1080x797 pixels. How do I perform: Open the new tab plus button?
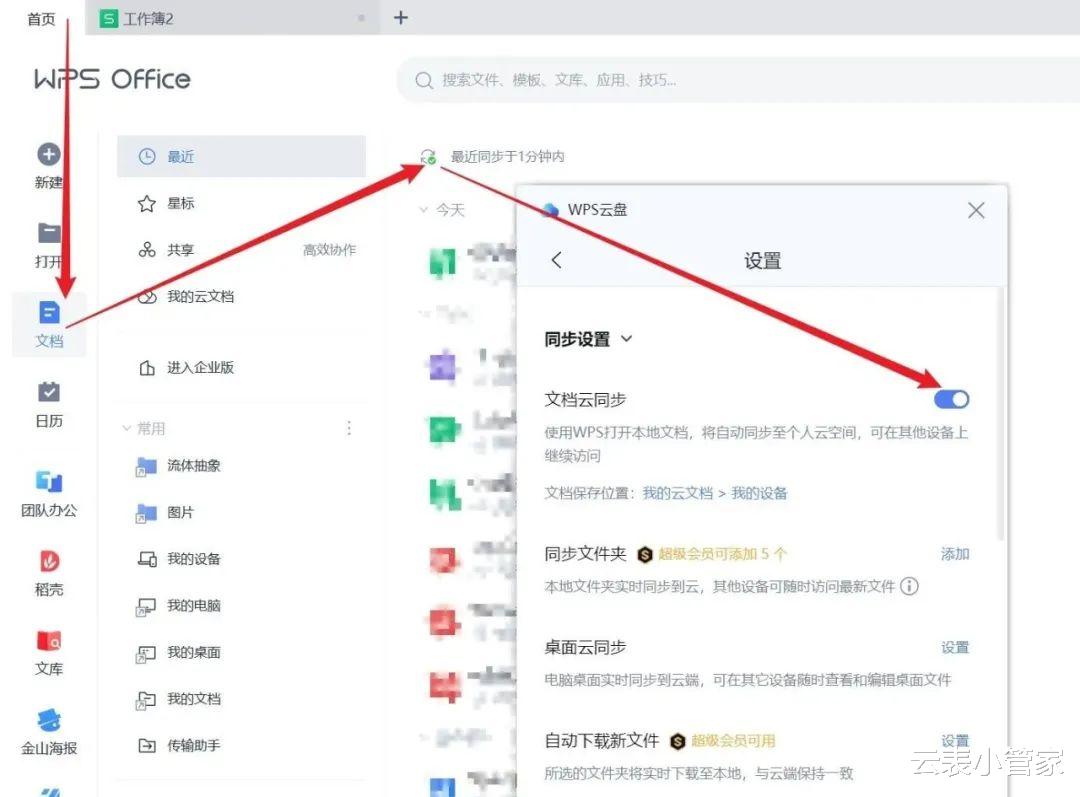(401, 17)
